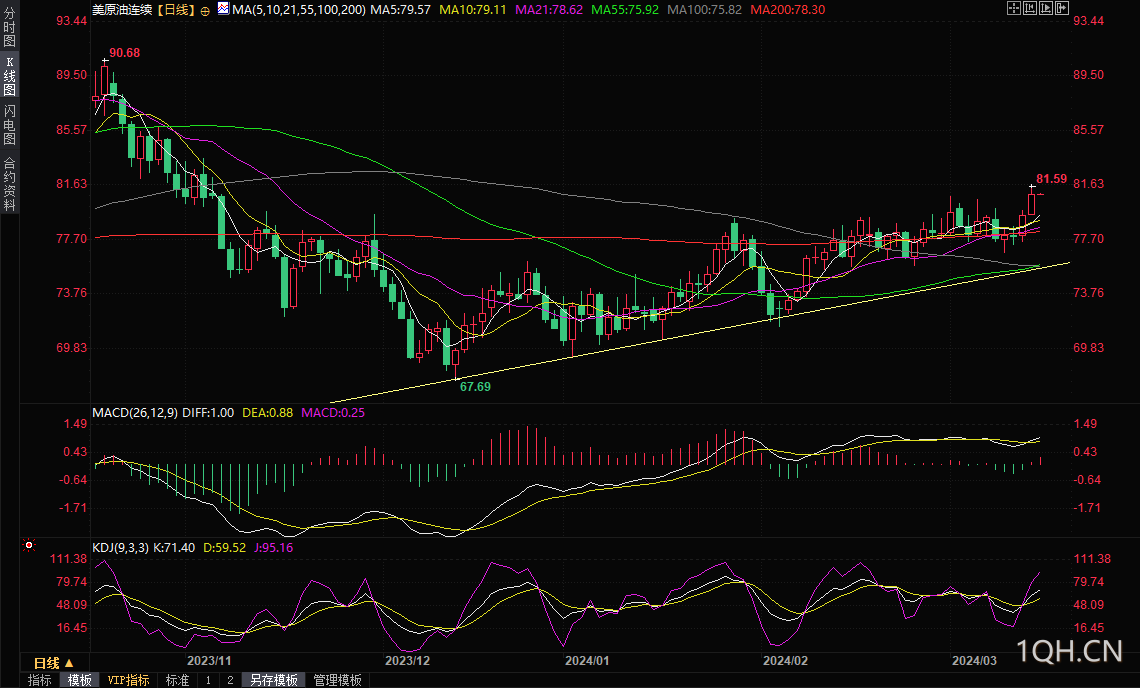This screenshot has width=1140, height=688.
Task: Click the 2023/11 date label on time axis
Action: pyautogui.click(x=209, y=660)
